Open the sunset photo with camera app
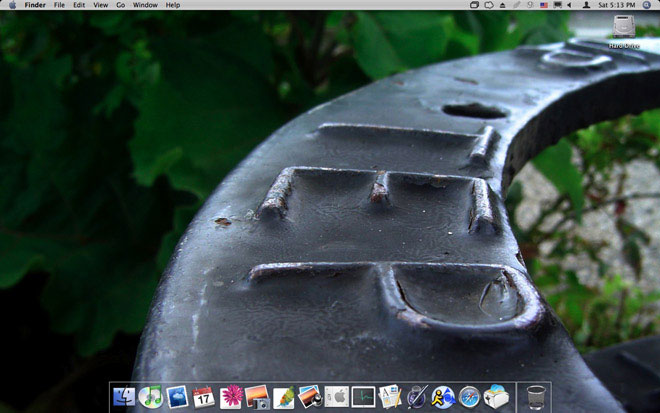 pos(257,397)
